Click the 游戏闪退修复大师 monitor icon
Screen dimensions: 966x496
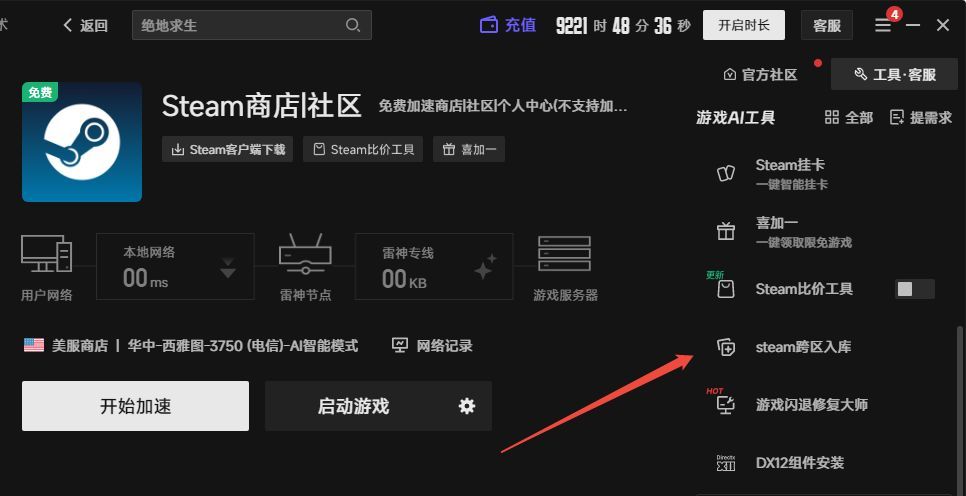pos(726,405)
